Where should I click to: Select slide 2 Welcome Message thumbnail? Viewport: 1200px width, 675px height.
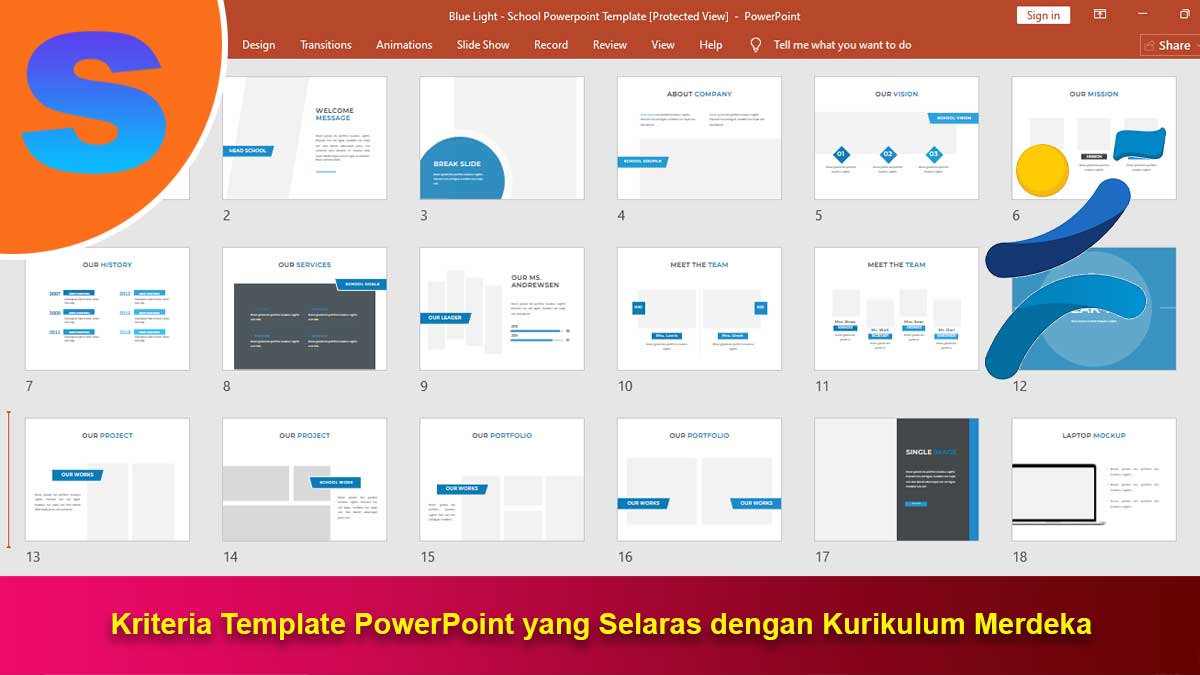[304, 138]
